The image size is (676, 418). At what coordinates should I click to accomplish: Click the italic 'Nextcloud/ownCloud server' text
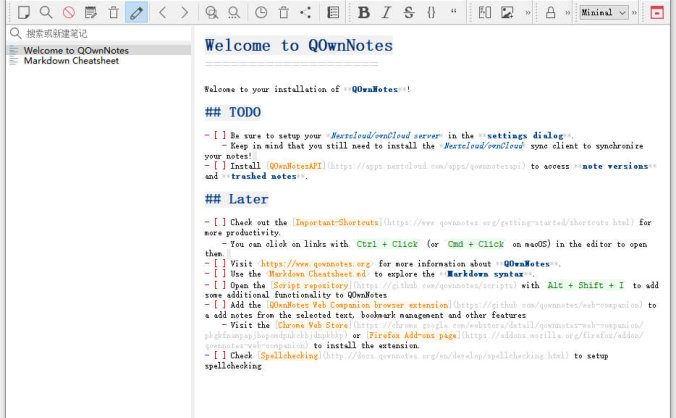pos(385,136)
